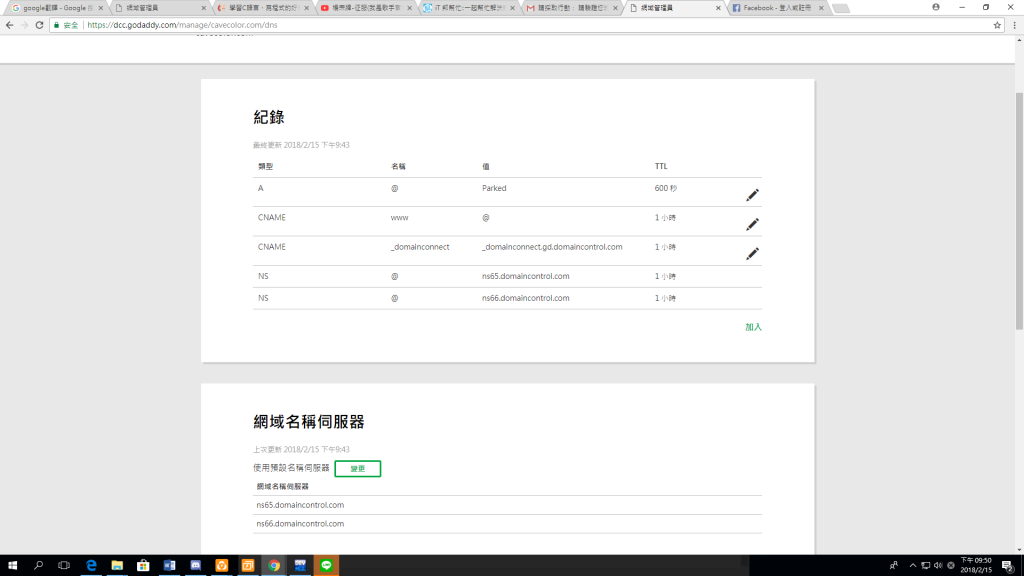Click ns65.domaincontrol.com in the nameserver list
This screenshot has width=1024, height=576.
(300, 505)
